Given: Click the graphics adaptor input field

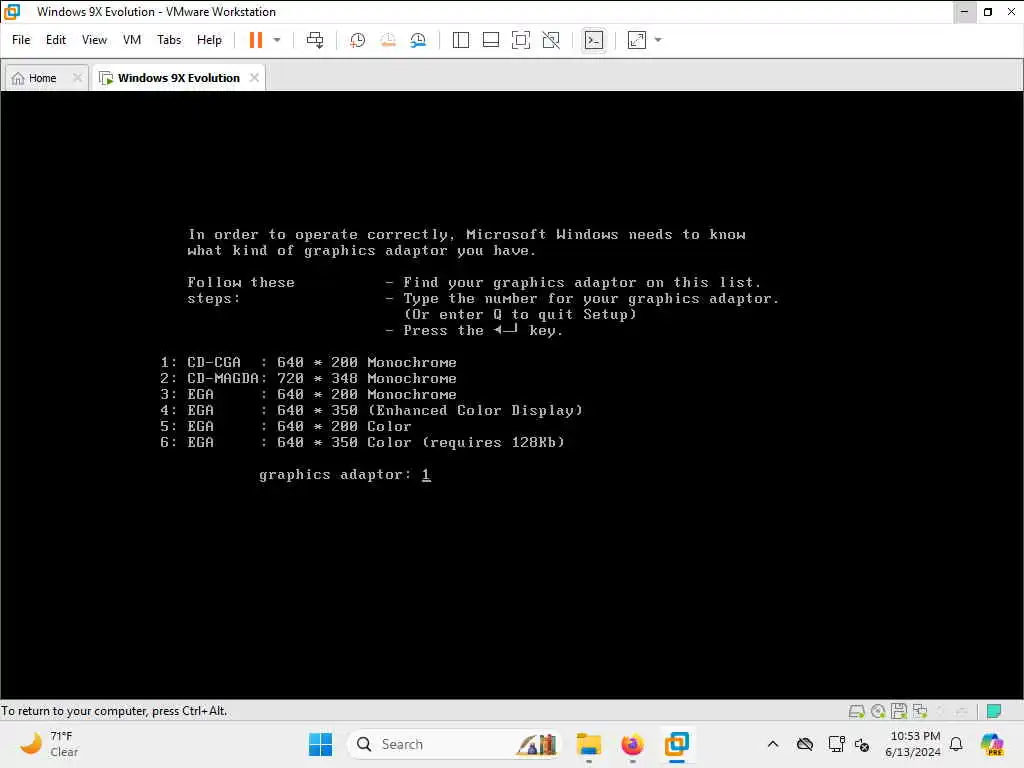Looking at the screenshot, I should tap(426, 475).
